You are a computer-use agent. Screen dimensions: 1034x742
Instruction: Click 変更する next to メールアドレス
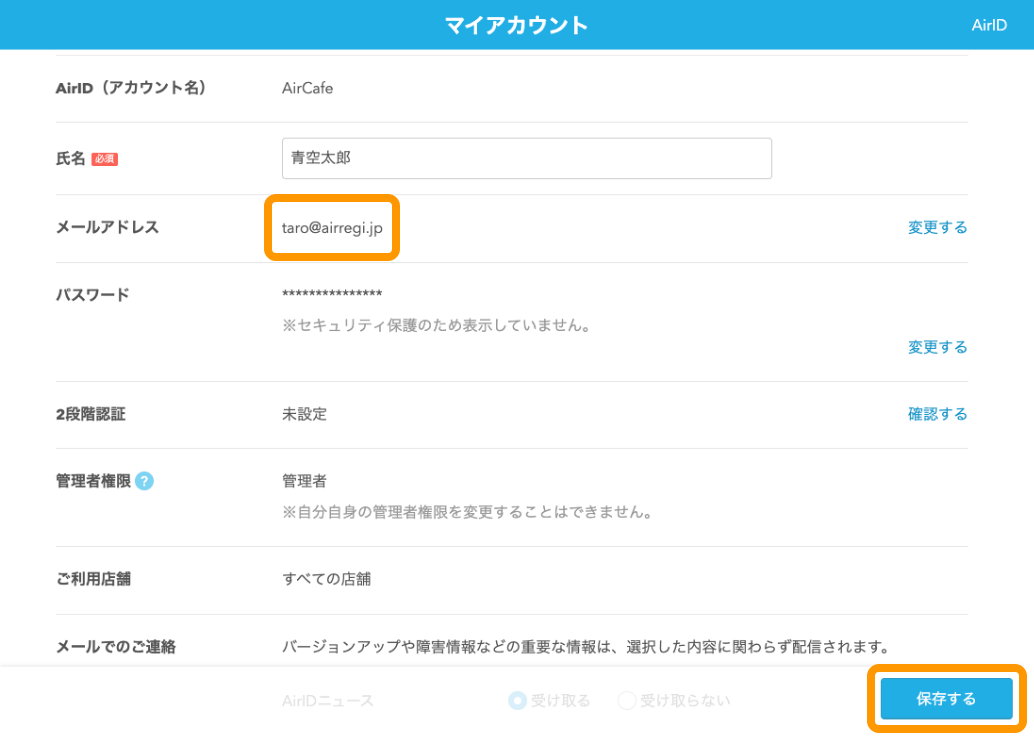(936, 227)
